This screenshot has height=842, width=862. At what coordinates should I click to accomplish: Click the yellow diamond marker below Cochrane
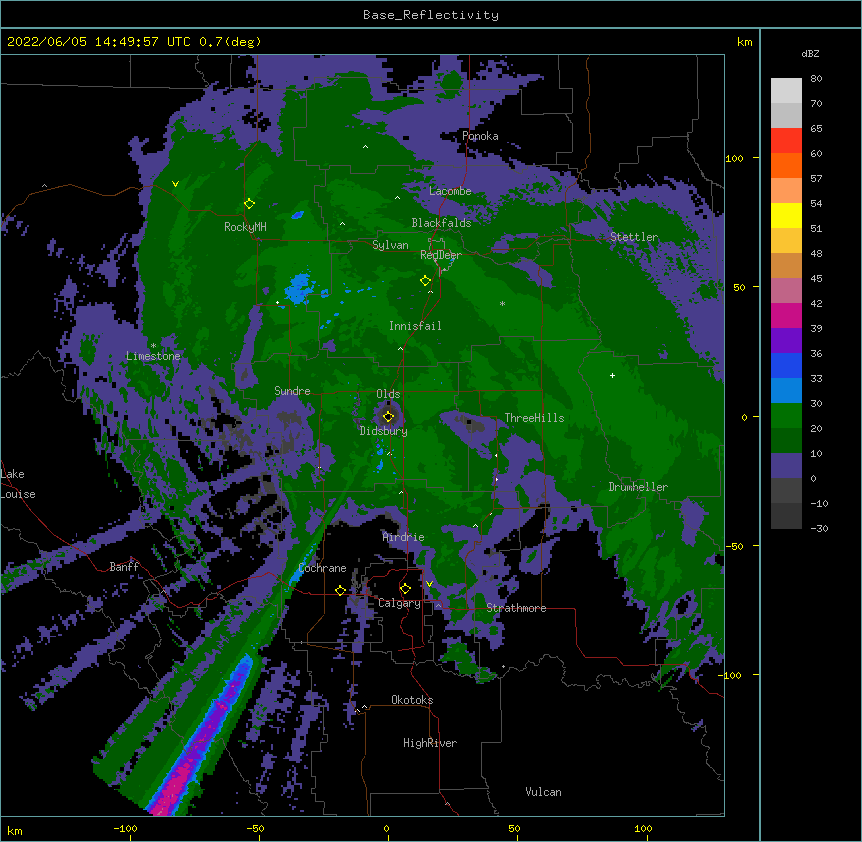click(x=340, y=590)
